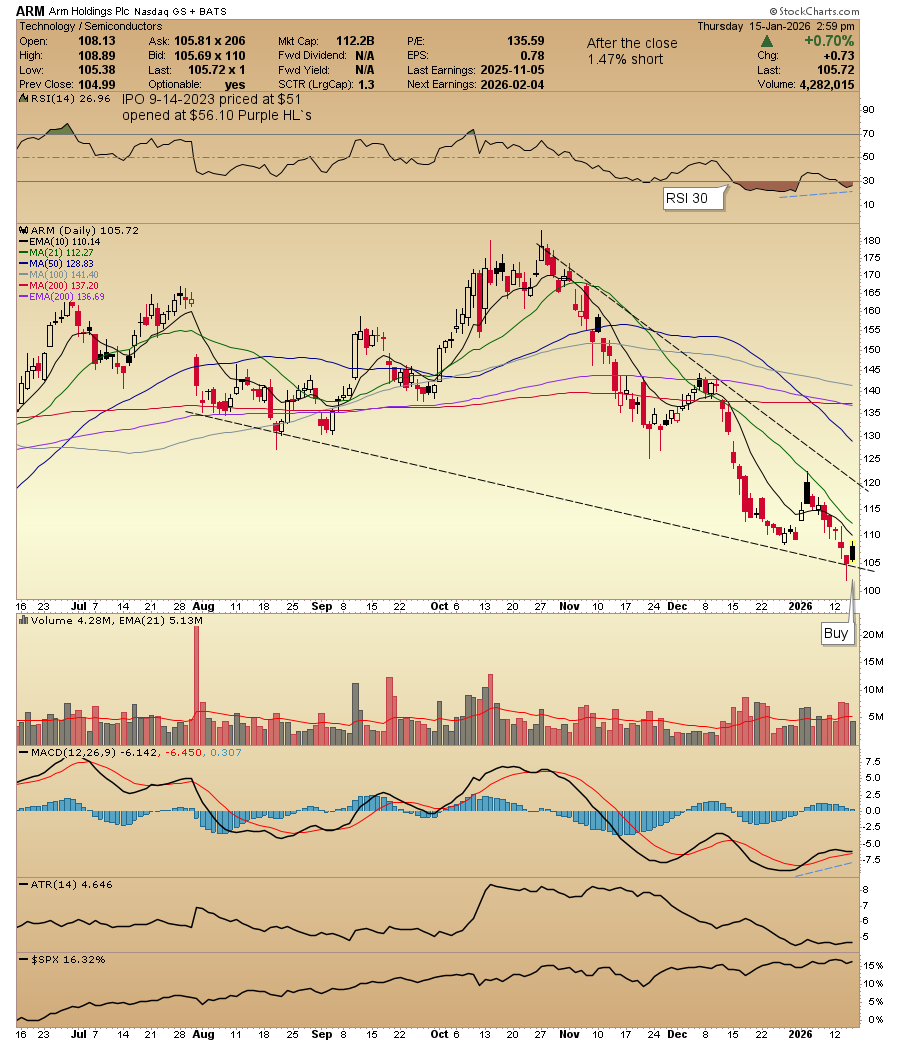The height and width of the screenshot is (1043, 900).
Task: Click the Optionable yes field
Action: click(197, 84)
